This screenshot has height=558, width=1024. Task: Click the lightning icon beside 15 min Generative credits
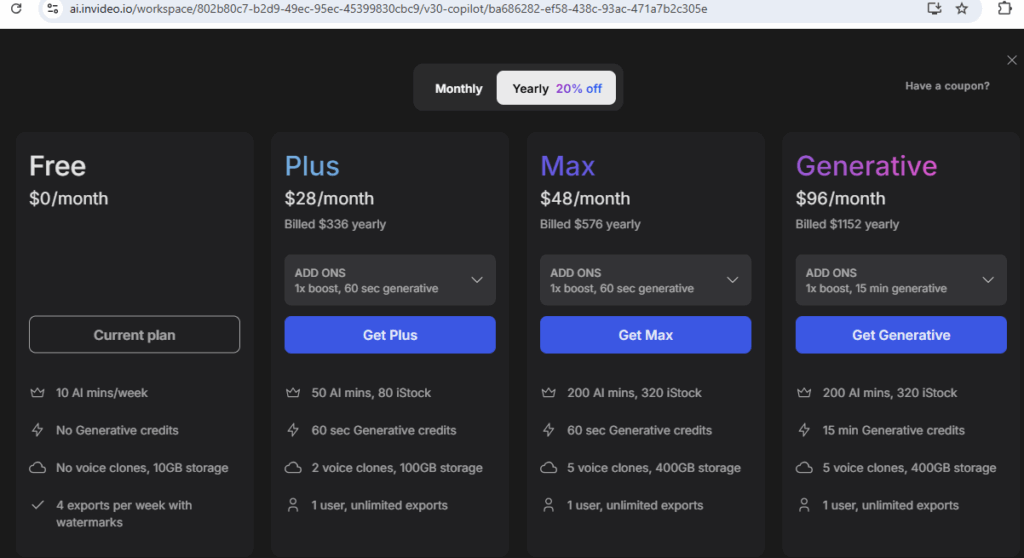(804, 430)
